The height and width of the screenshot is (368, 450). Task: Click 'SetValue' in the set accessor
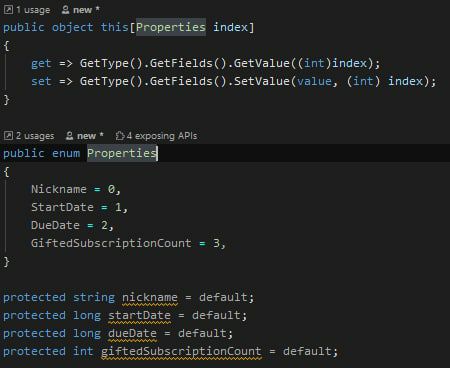click(x=262, y=81)
